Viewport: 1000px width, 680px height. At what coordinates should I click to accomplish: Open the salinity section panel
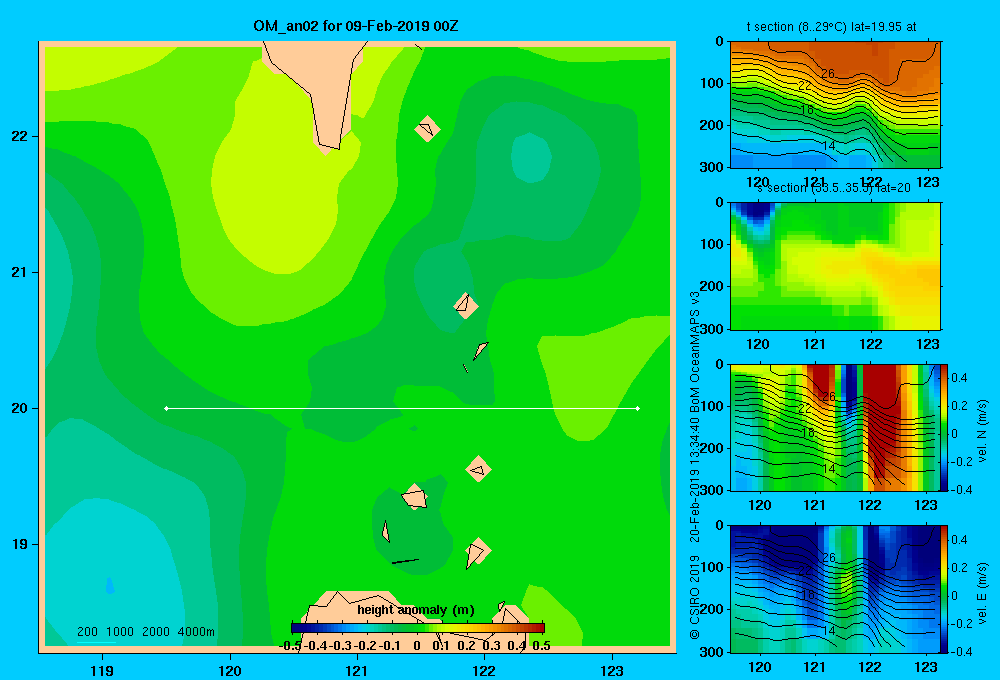pyautogui.click(x=835, y=266)
